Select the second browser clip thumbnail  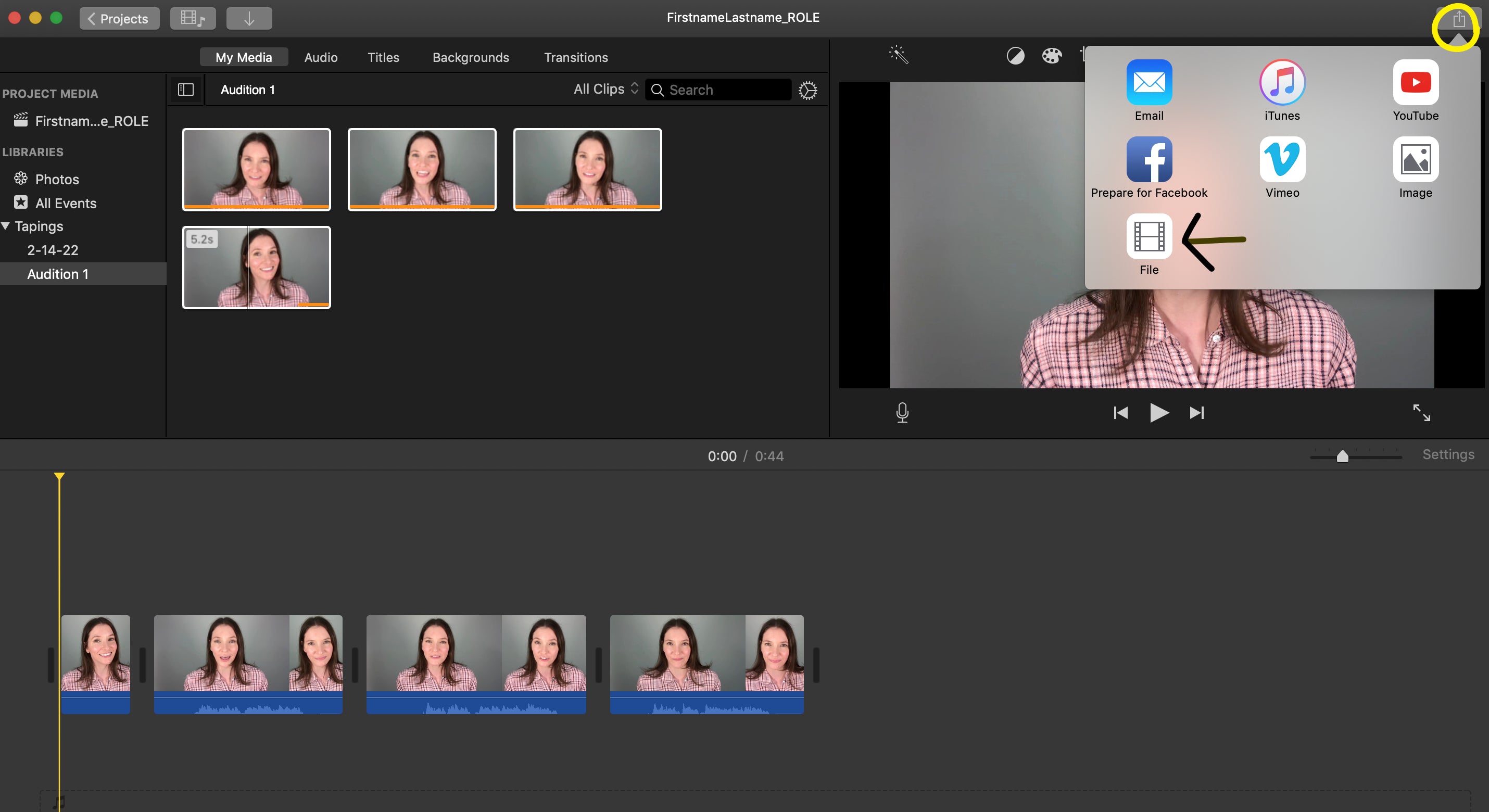coord(421,169)
